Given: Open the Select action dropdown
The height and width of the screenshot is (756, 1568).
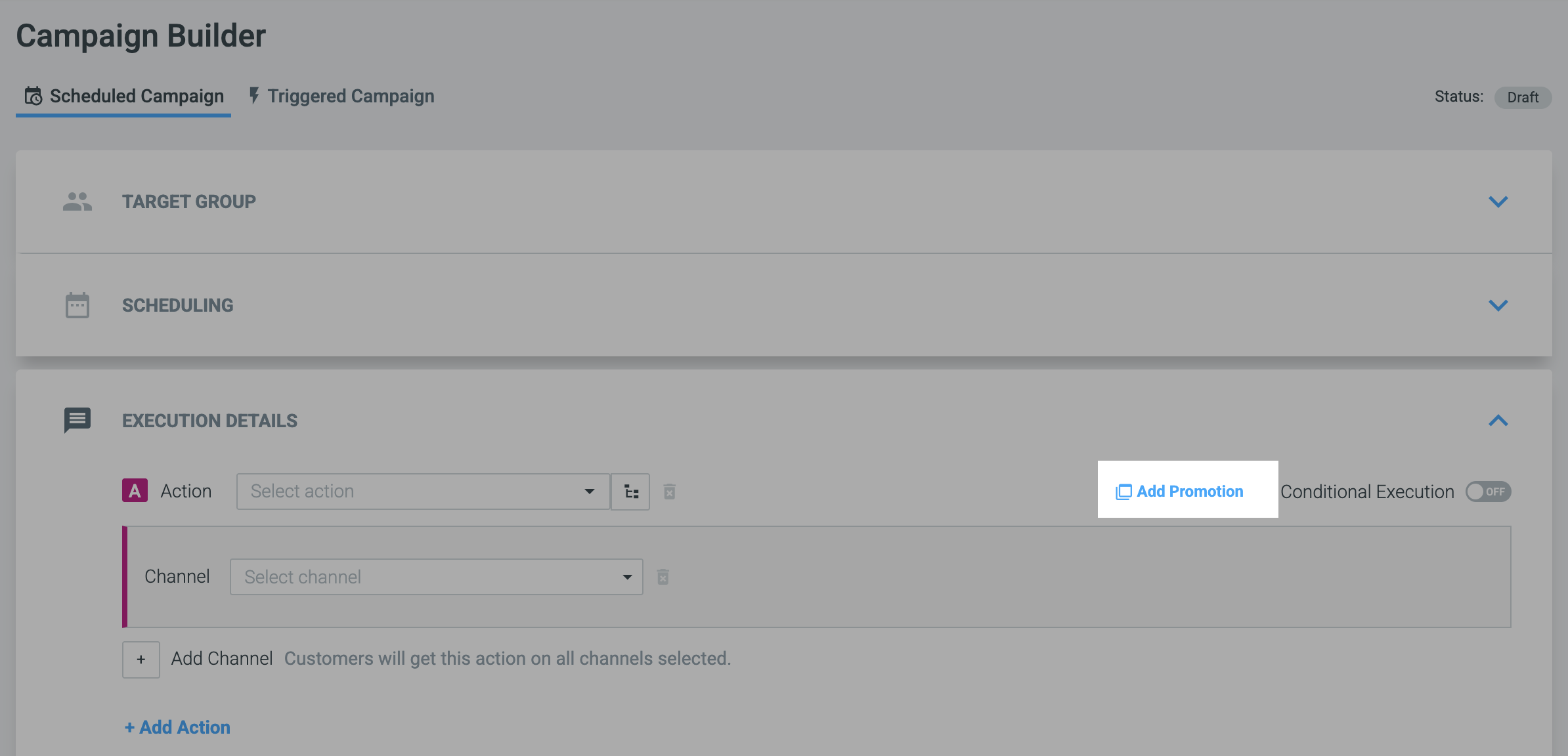Looking at the screenshot, I should 423,492.
